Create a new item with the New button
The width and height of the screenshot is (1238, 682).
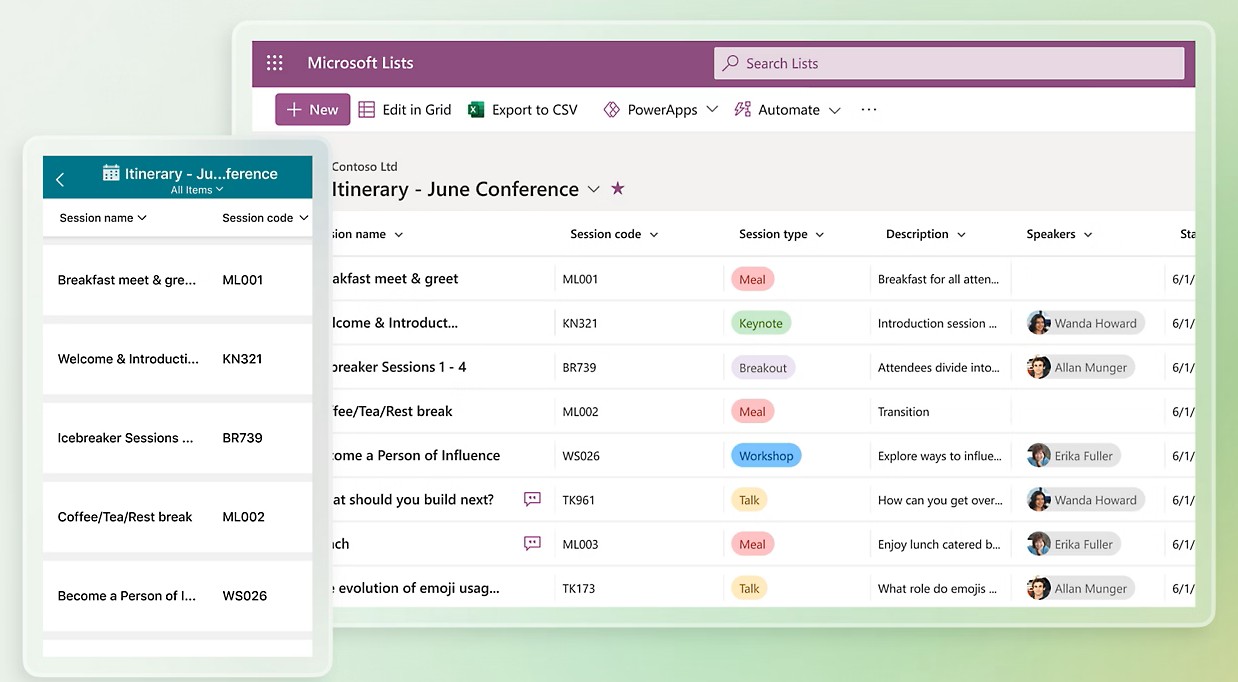point(313,110)
